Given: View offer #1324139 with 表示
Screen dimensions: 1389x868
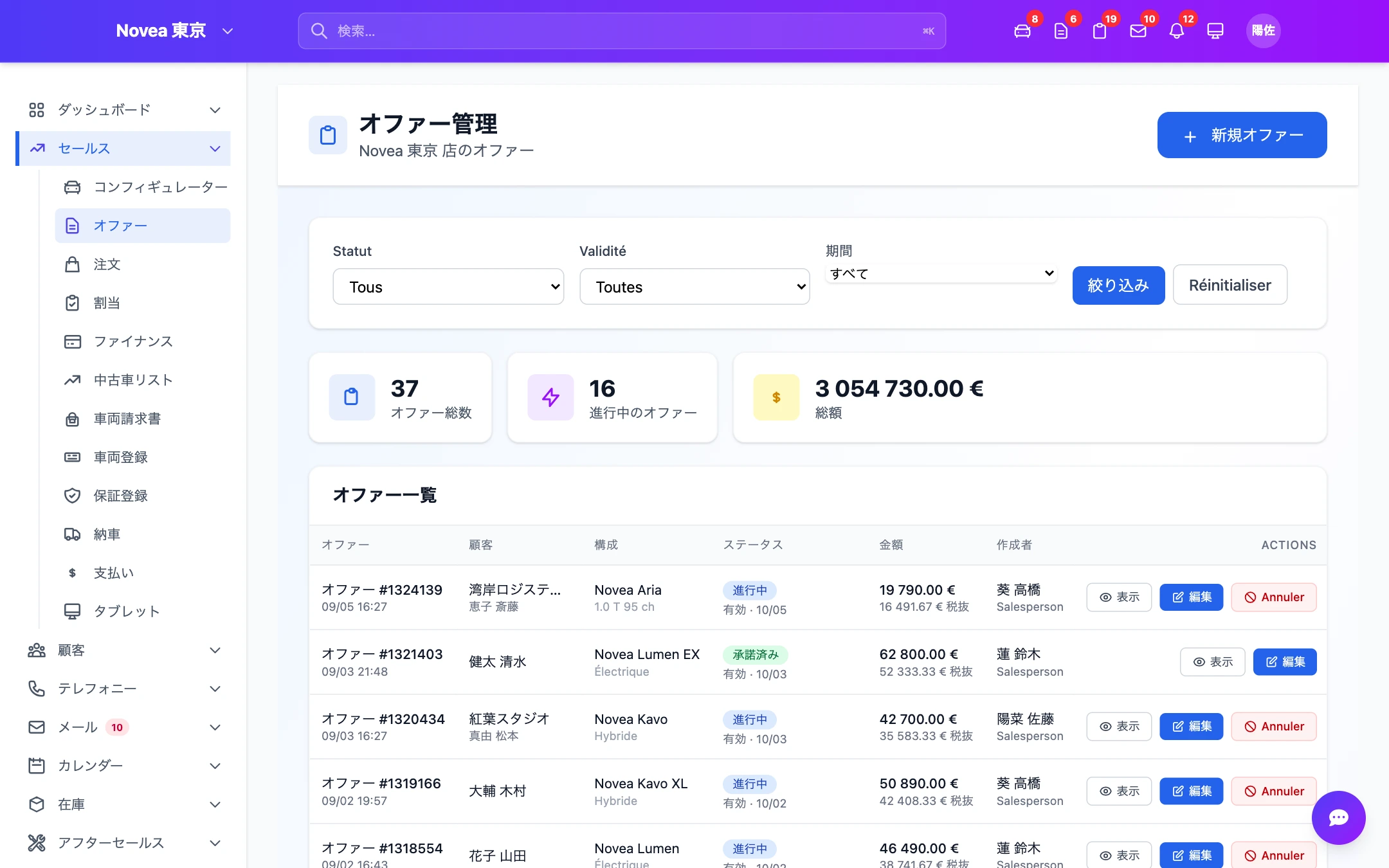Looking at the screenshot, I should coord(1119,597).
